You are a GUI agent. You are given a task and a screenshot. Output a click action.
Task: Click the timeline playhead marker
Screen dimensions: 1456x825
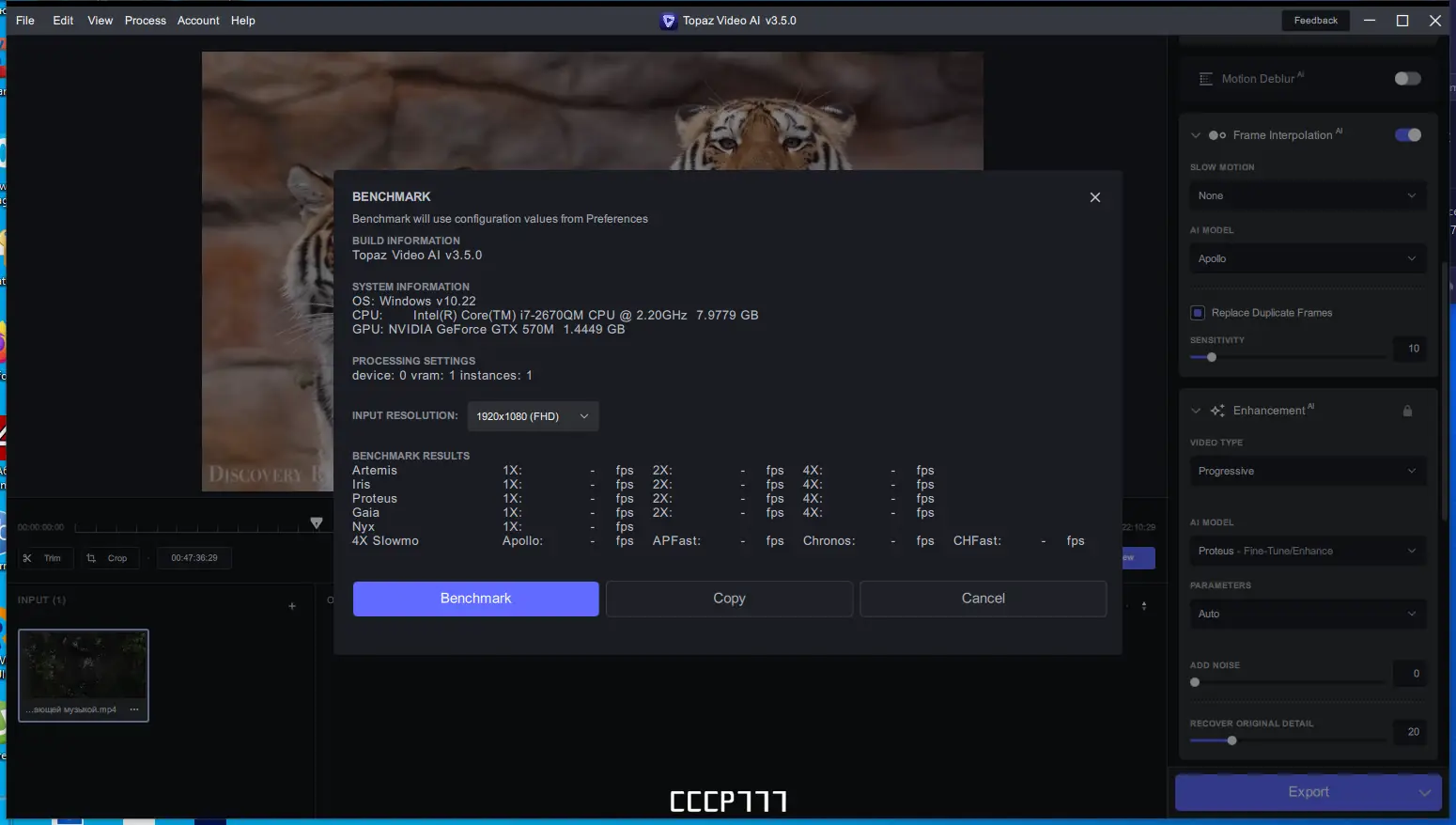click(x=317, y=522)
